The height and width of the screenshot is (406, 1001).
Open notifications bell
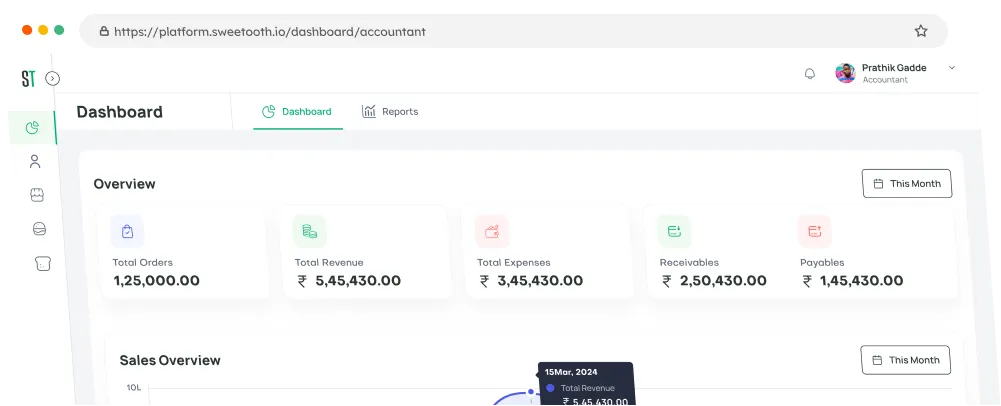809,73
